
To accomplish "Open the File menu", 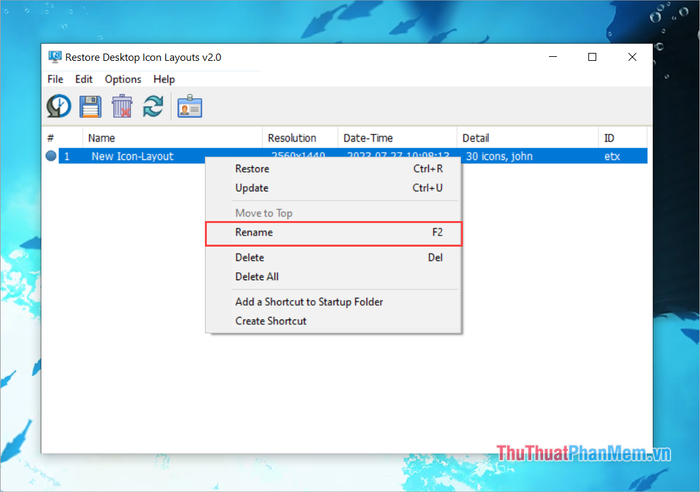I will pos(55,79).
